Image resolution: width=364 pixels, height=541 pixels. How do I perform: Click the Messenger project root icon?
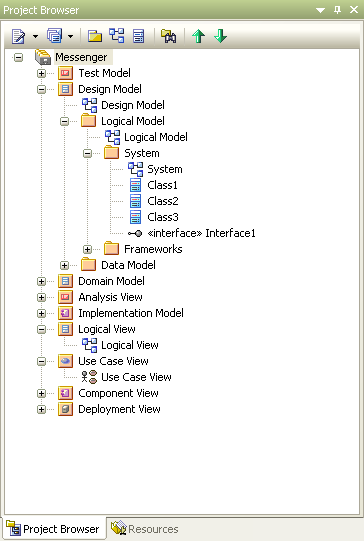pos(43,57)
